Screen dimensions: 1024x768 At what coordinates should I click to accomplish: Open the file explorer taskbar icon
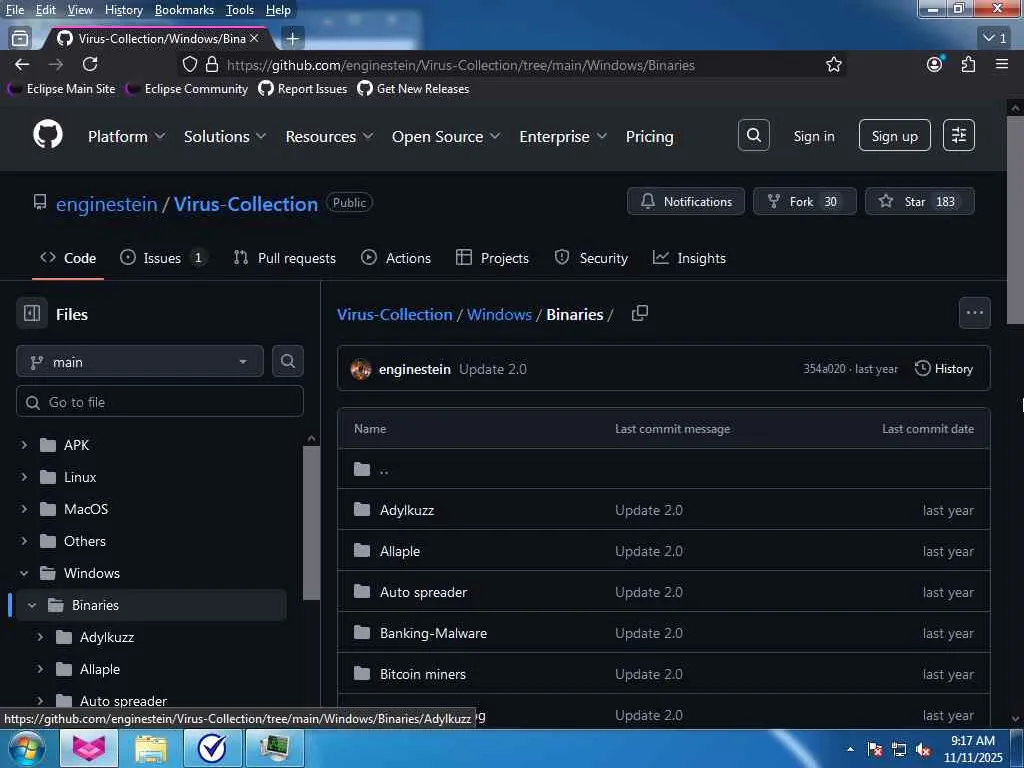[151, 749]
